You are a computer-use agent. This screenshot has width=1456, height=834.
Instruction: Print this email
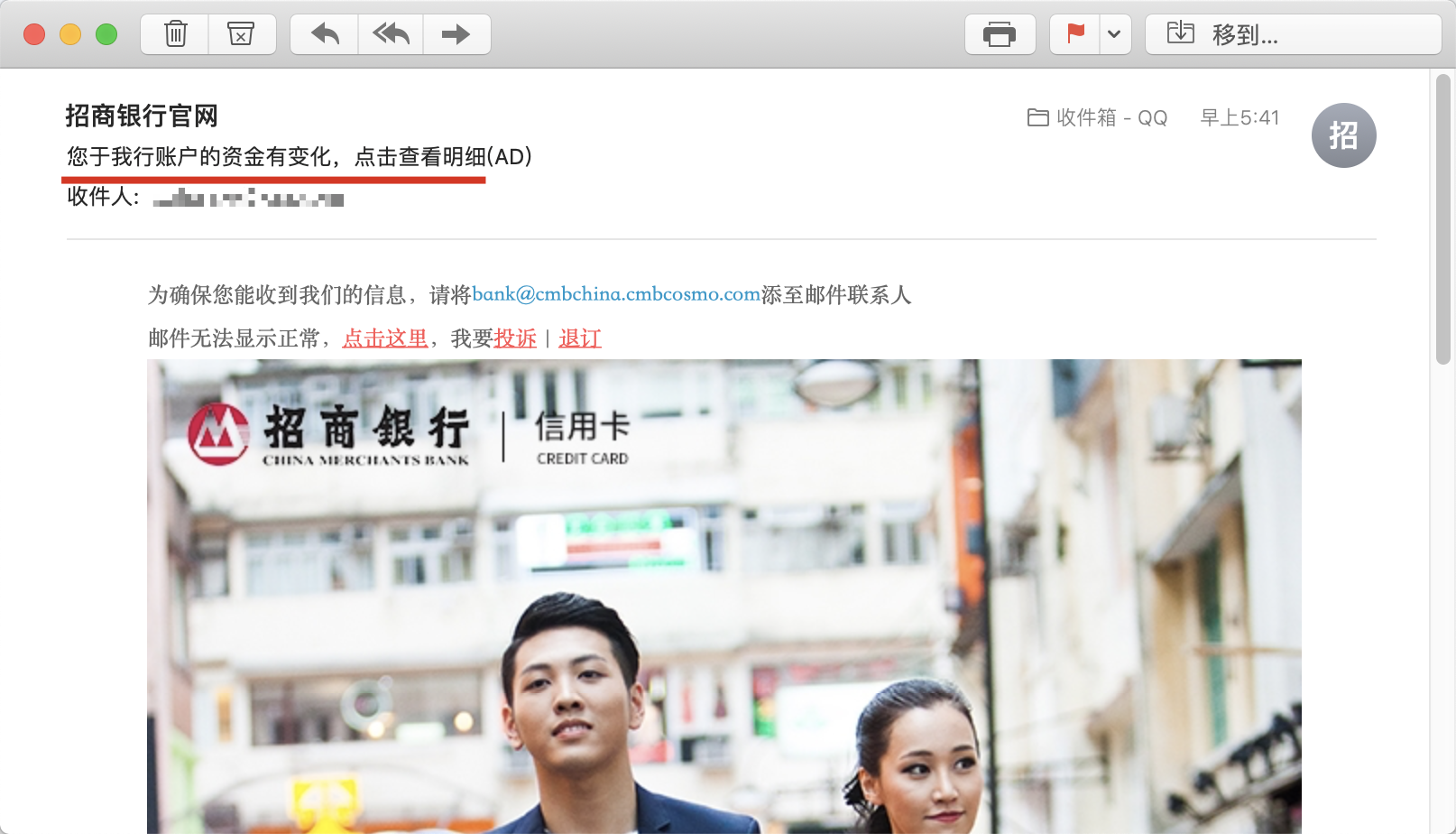1000,34
